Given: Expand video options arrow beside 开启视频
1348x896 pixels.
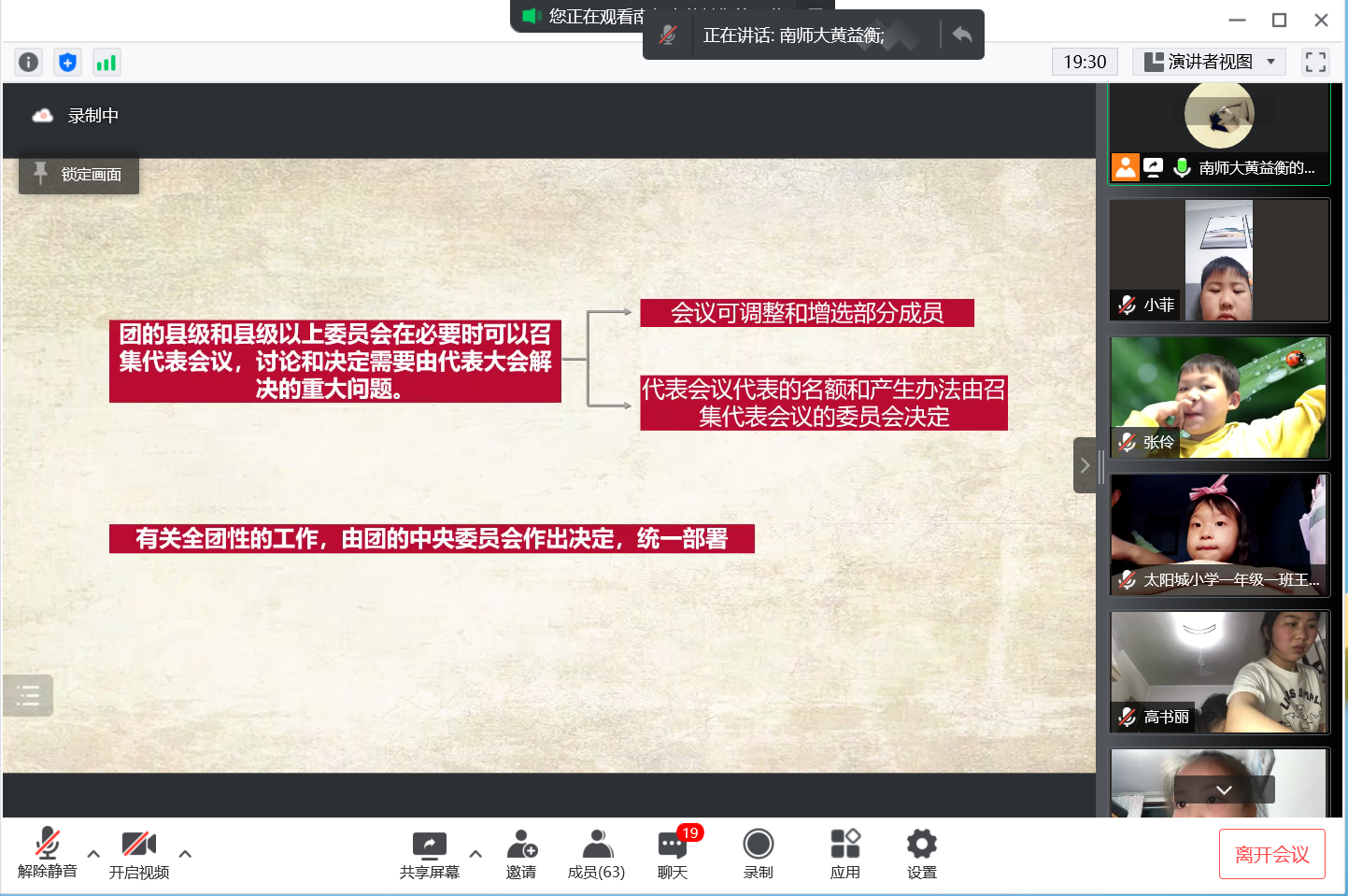Looking at the screenshot, I should 185,853.
